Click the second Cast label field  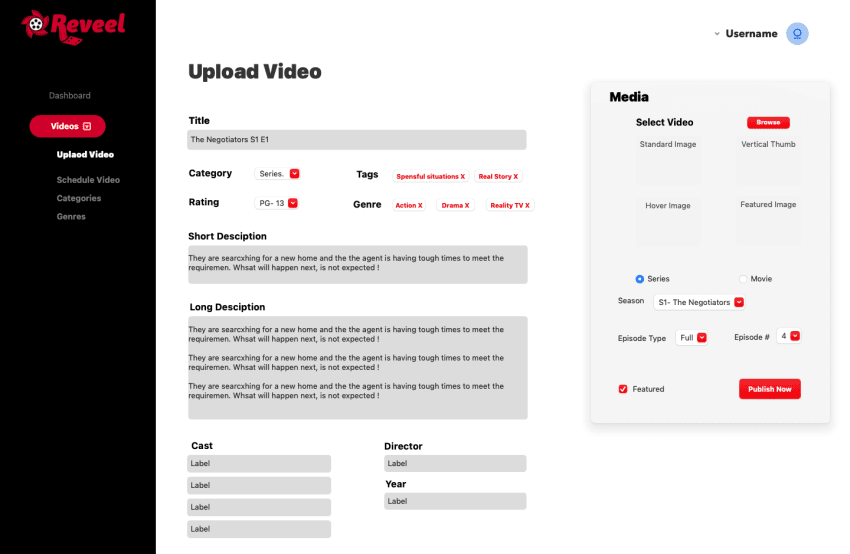tap(259, 485)
